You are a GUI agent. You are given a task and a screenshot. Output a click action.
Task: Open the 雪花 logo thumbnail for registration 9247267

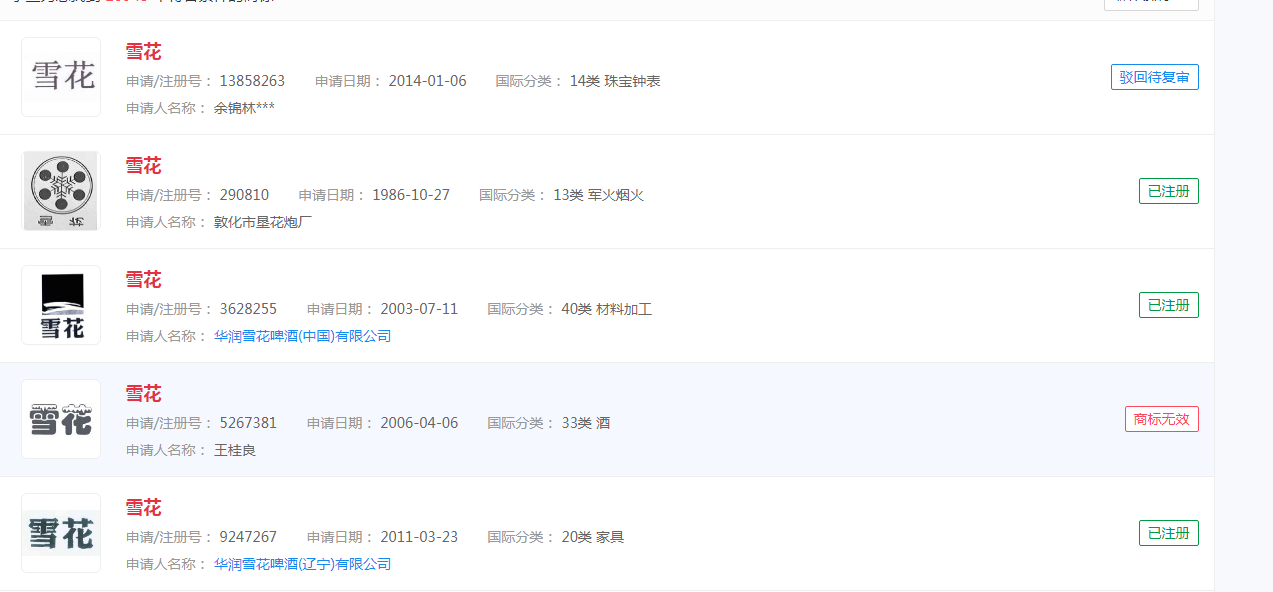click(61, 533)
